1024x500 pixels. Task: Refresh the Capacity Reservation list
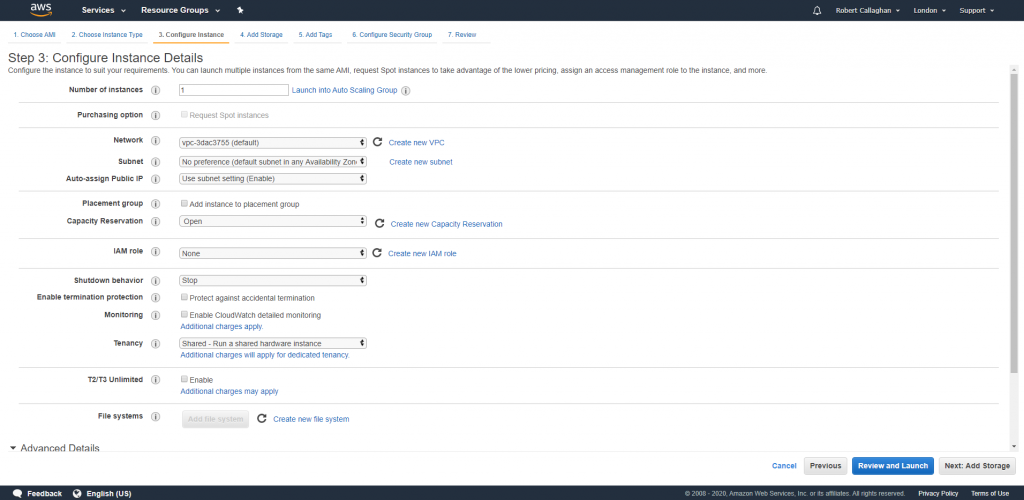click(x=379, y=223)
